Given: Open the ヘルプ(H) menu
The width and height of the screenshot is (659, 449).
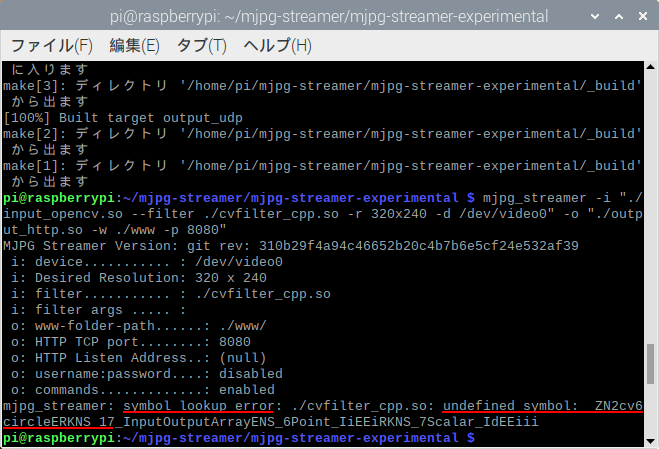Looking at the screenshot, I should [x=277, y=45].
